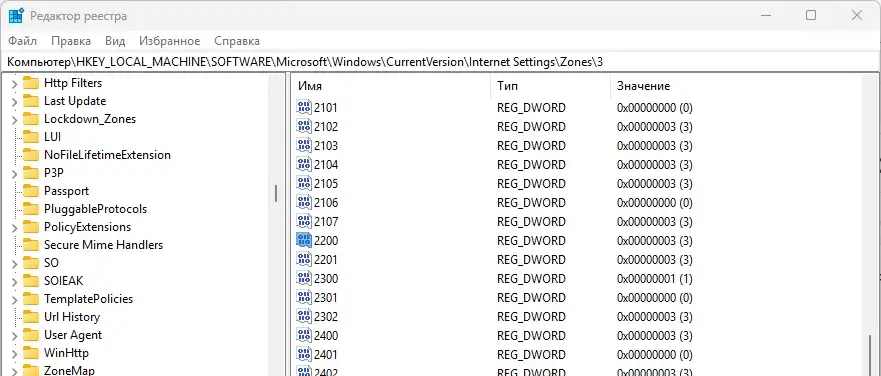The image size is (881, 376).
Task: Open the Вид menu
Action: click(115, 41)
